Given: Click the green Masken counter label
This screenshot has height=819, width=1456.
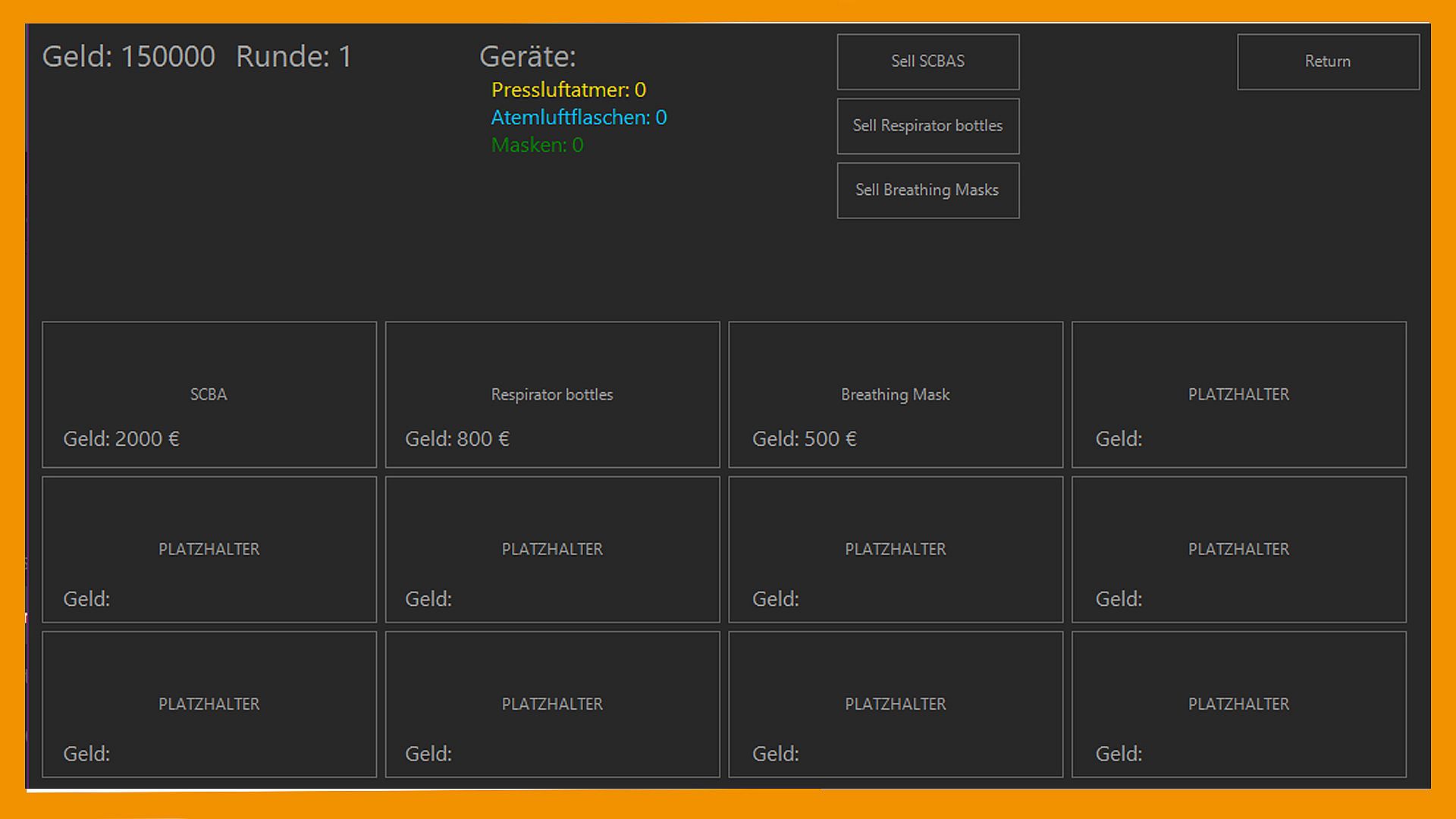Looking at the screenshot, I should pos(537,145).
